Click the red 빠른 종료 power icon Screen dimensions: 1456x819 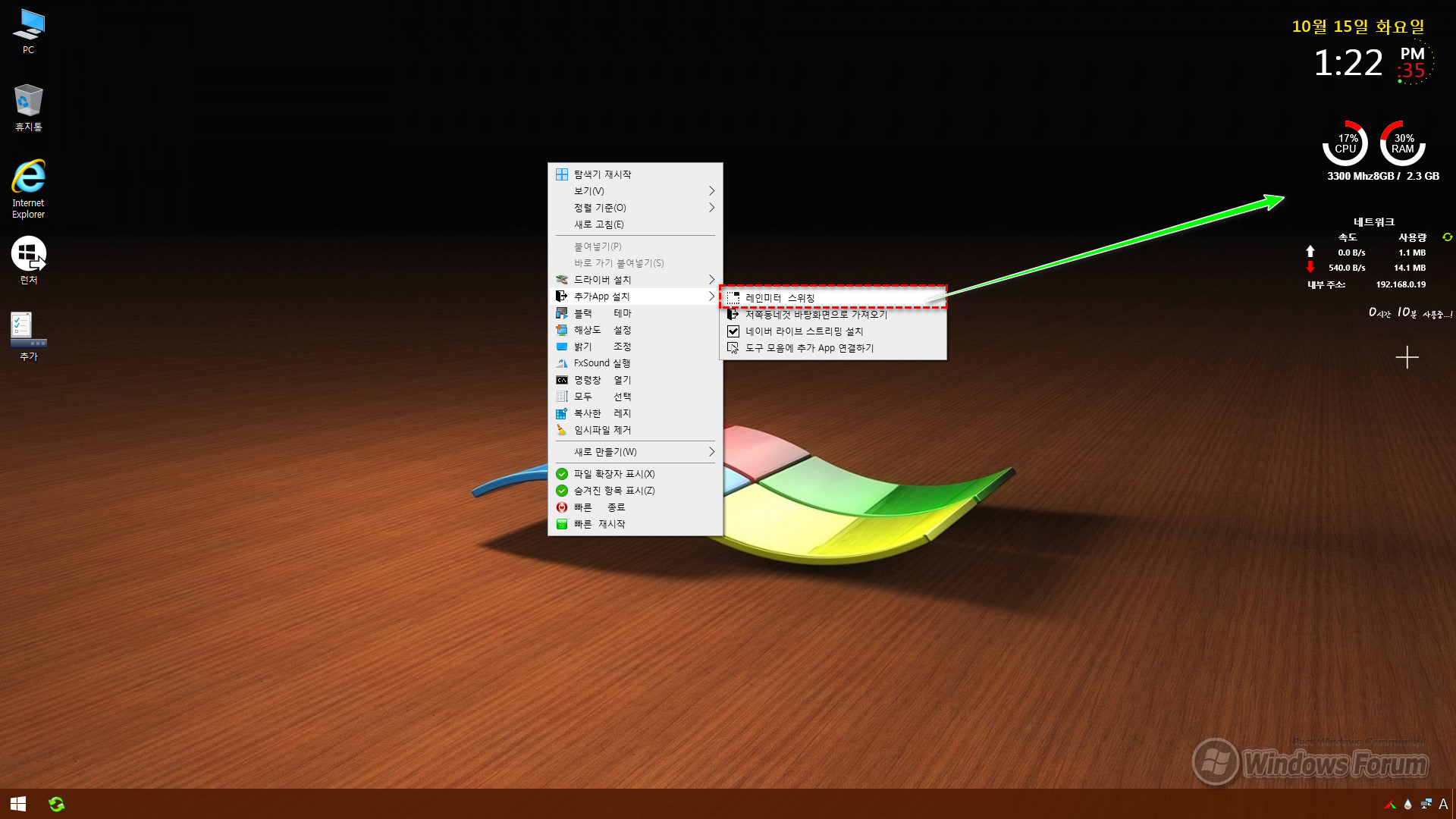[x=562, y=507]
